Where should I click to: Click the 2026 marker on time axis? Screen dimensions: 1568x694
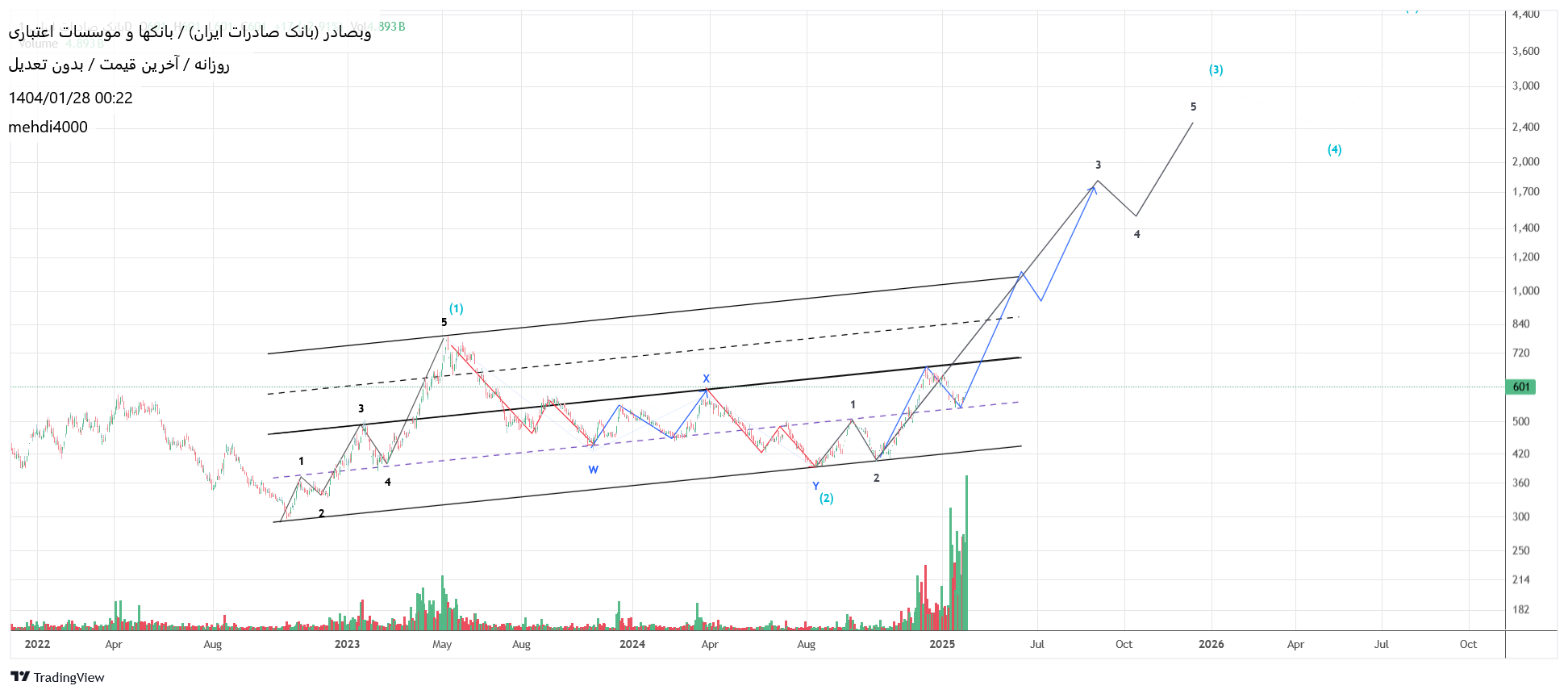point(1211,644)
